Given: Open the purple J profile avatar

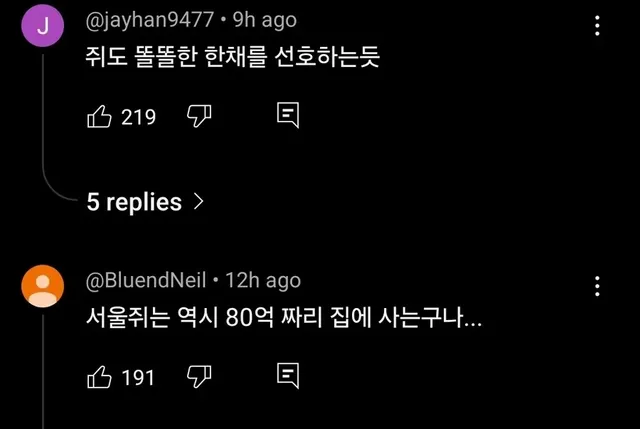Looking at the screenshot, I should [42, 27].
